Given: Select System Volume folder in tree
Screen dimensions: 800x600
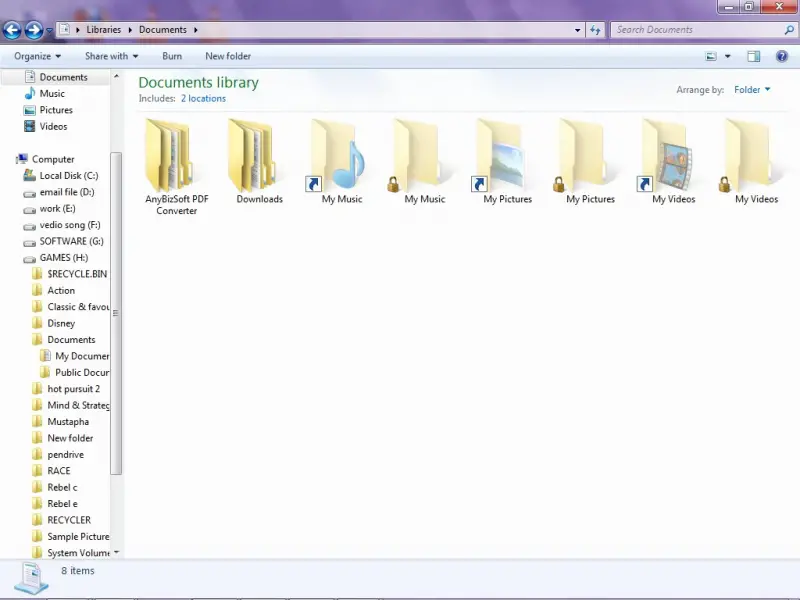Looking at the screenshot, I should point(70,553).
